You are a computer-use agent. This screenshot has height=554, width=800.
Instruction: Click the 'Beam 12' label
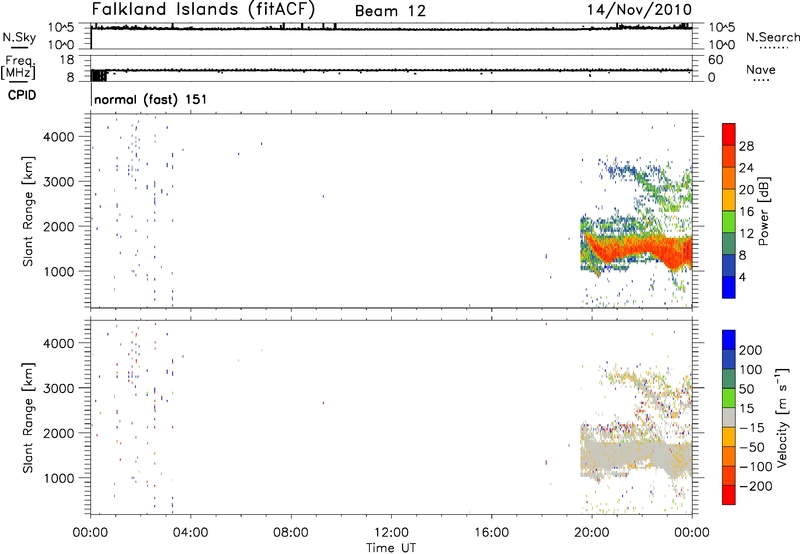pyautogui.click(x=390, y=11)
